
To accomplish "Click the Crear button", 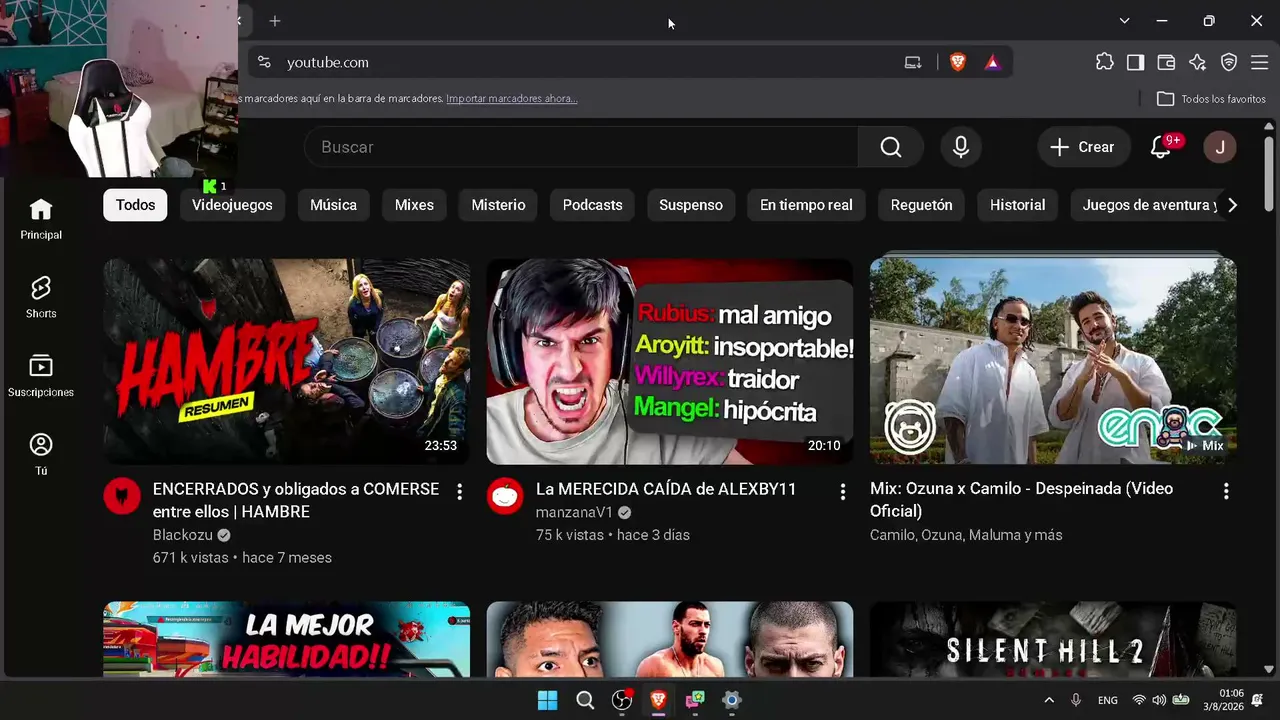I will point(1083,147).
